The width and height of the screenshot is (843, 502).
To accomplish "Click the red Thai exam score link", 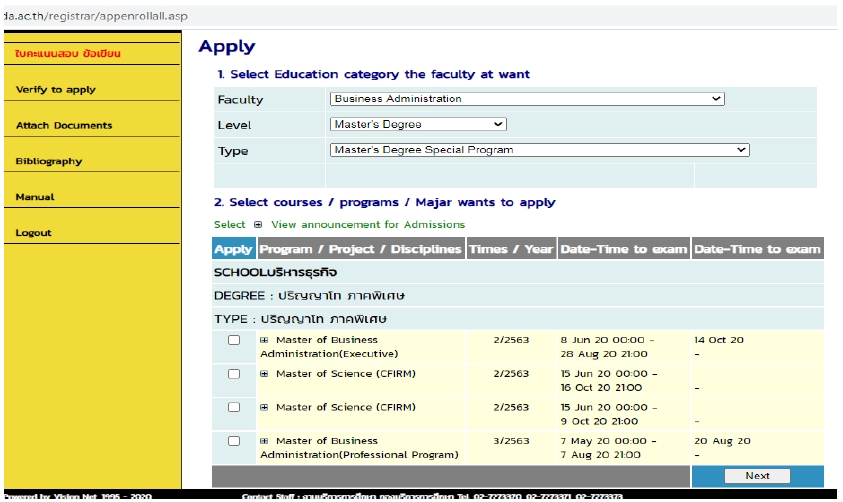I will (x=68, y=54).
